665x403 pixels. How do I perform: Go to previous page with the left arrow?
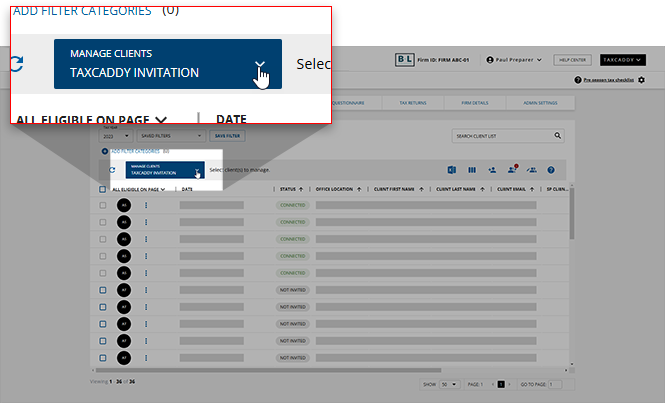[x=493, y=384]
